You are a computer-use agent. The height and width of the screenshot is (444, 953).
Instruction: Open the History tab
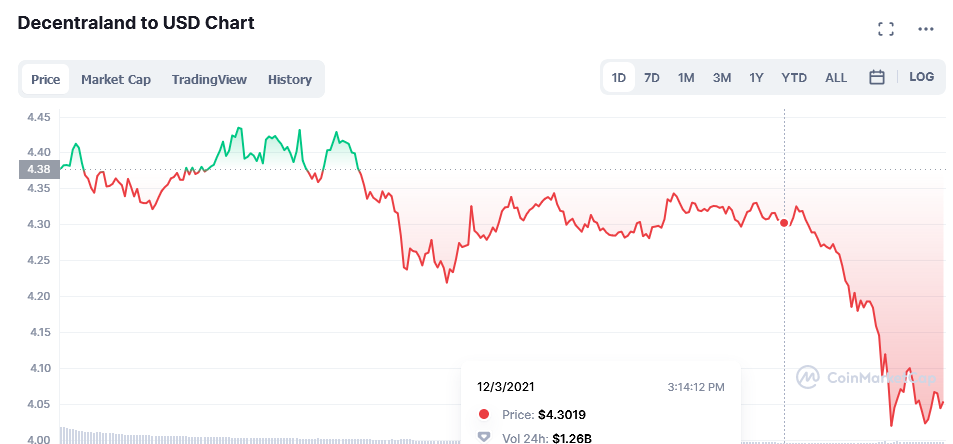pos(290,79)
